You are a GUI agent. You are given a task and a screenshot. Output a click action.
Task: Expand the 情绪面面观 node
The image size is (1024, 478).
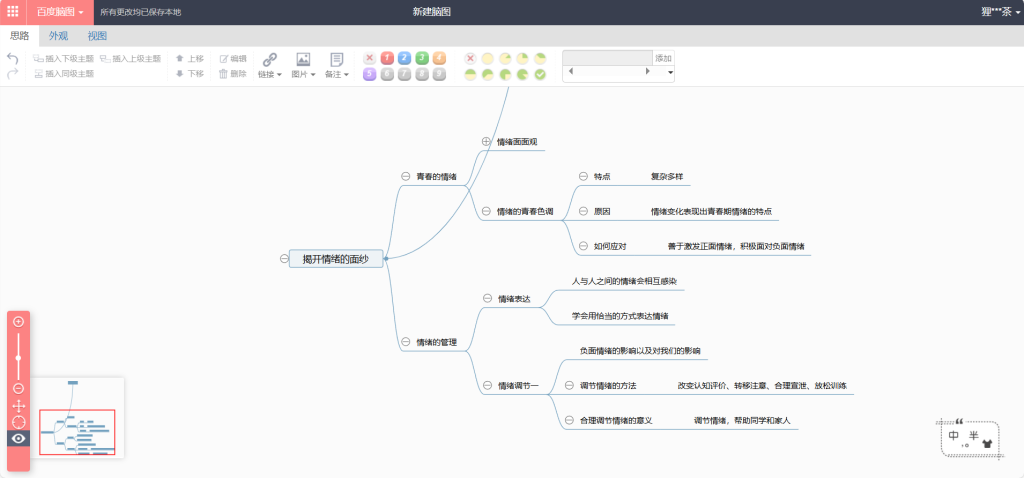486,141
